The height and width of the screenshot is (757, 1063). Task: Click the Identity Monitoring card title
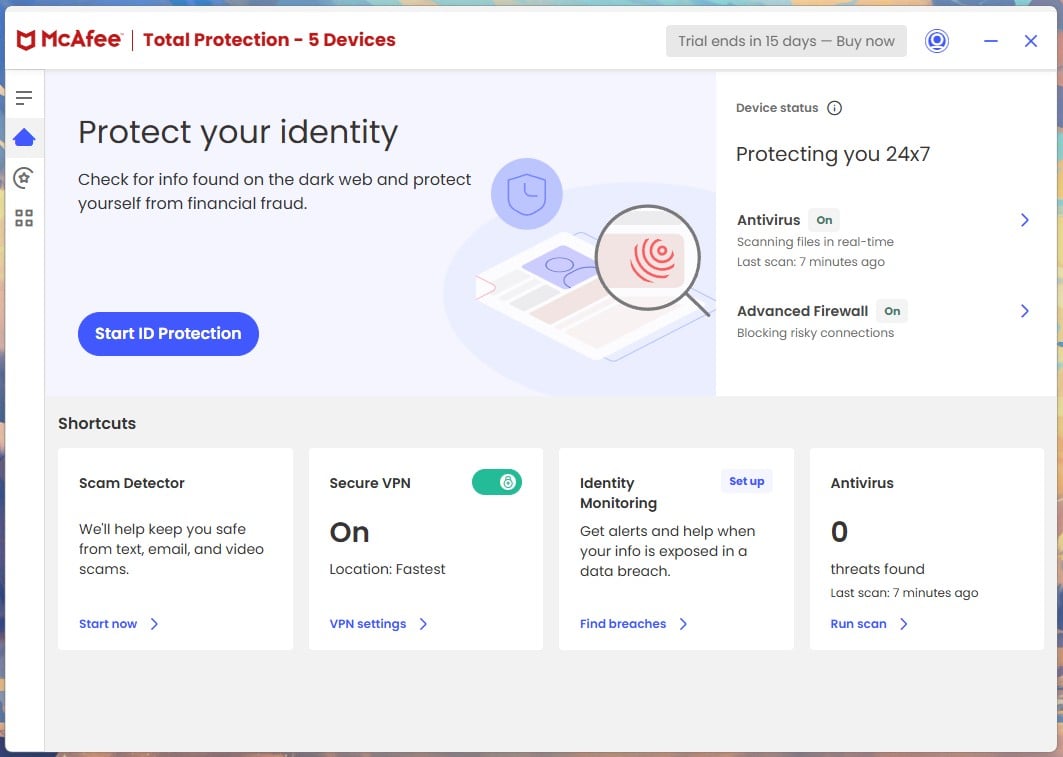click(x=618, y=493)
